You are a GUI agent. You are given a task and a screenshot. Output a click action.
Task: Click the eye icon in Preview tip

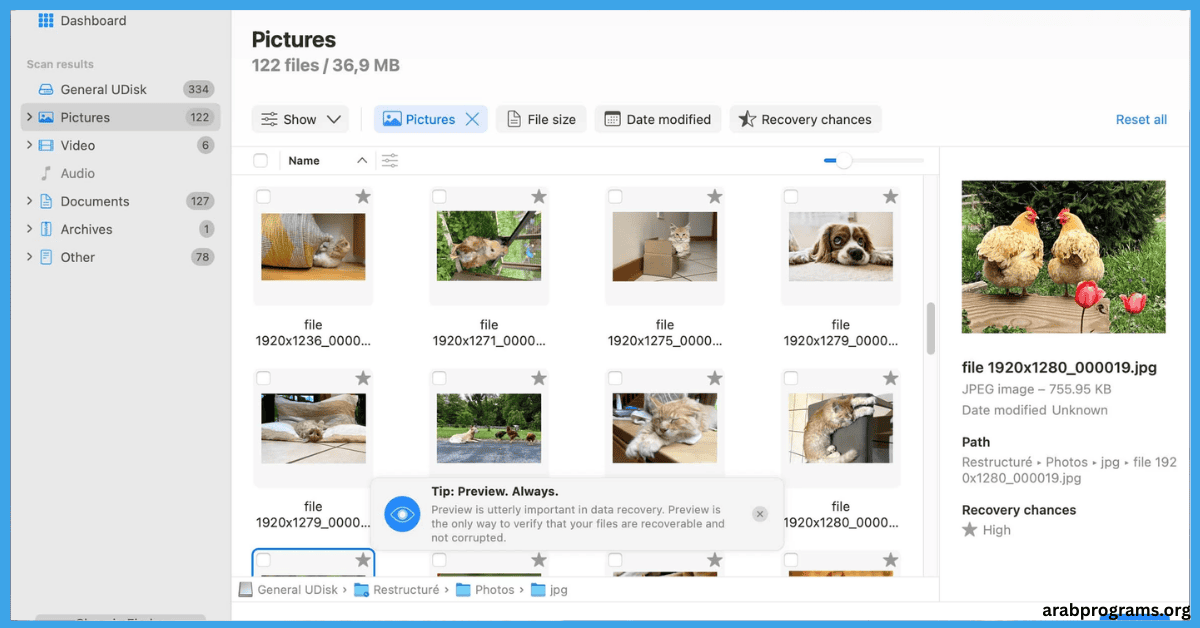(402, 514)
